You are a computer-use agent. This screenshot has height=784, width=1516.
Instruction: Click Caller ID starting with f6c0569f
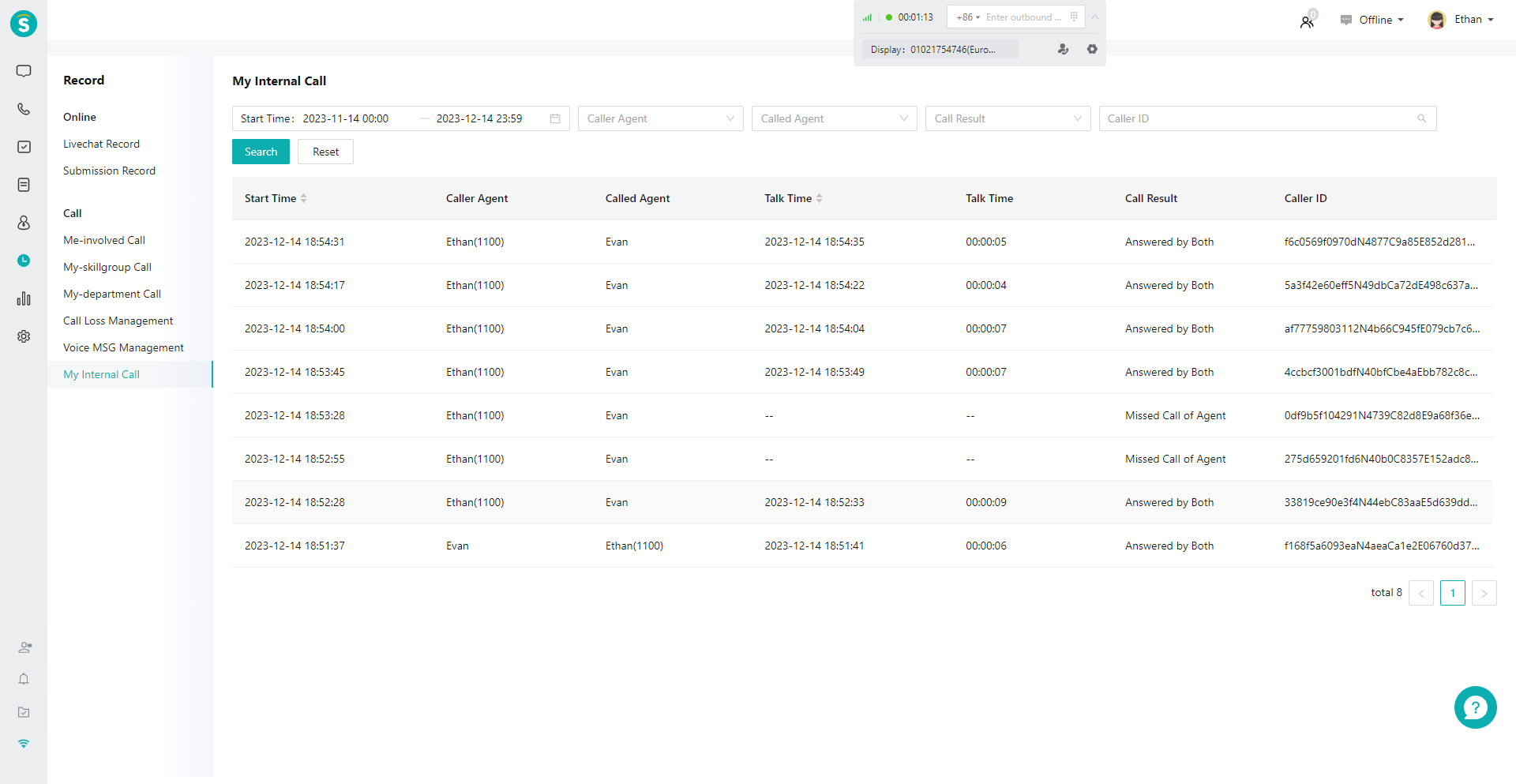tap(1379, 242)
